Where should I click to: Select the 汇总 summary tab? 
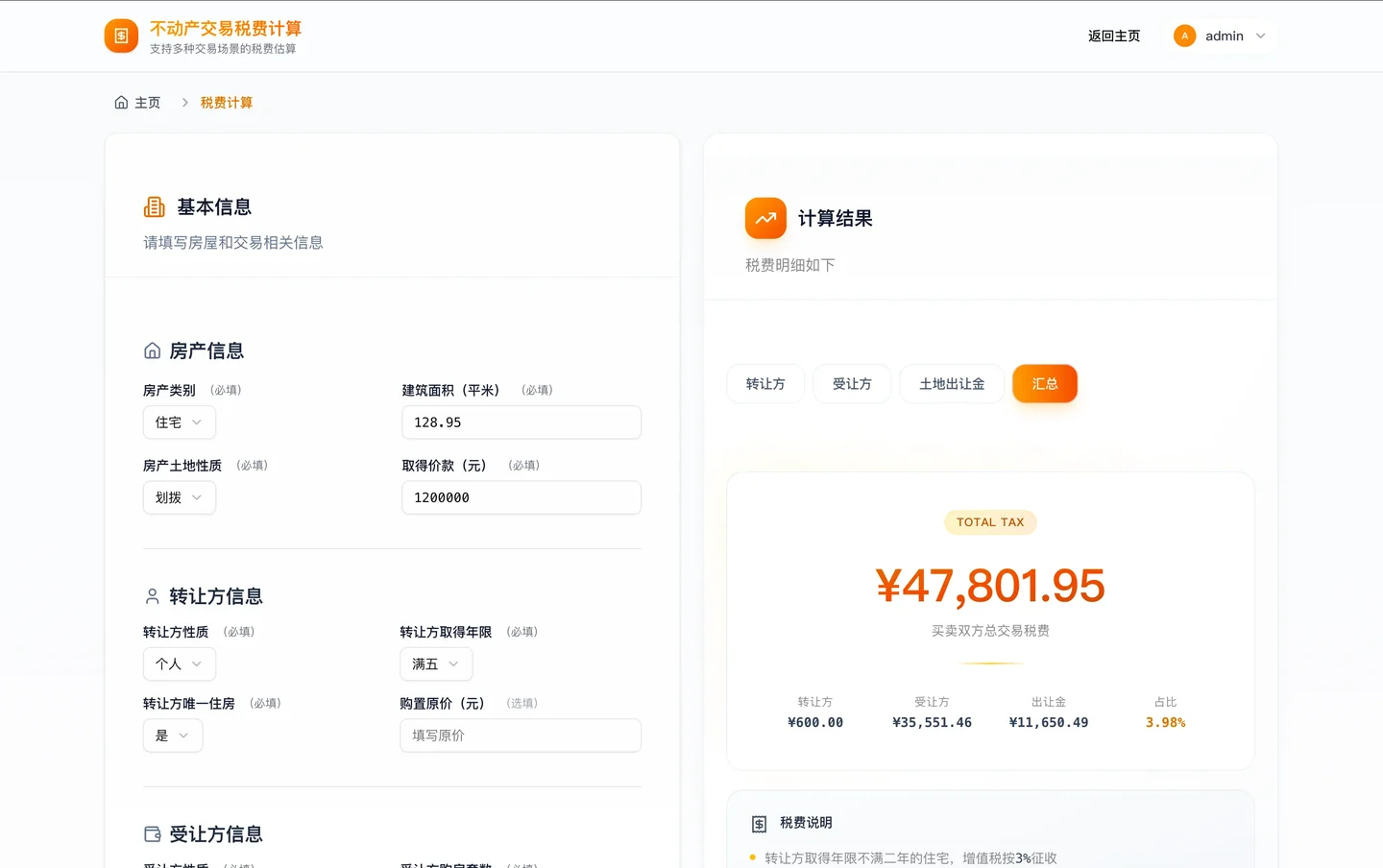[1045, 383]
